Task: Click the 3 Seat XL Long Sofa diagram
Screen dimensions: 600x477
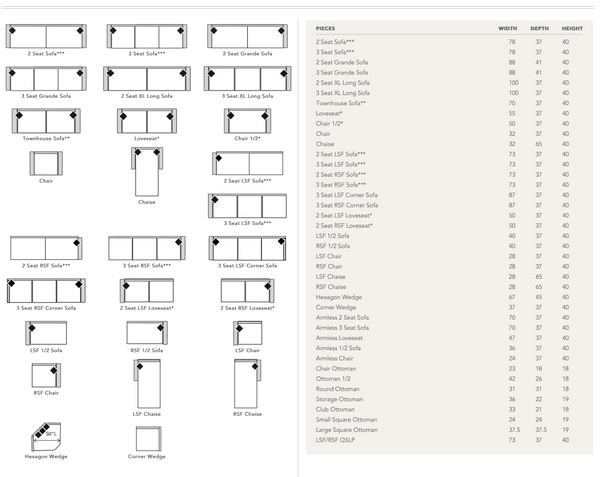Action: click(x=246, y=79)
